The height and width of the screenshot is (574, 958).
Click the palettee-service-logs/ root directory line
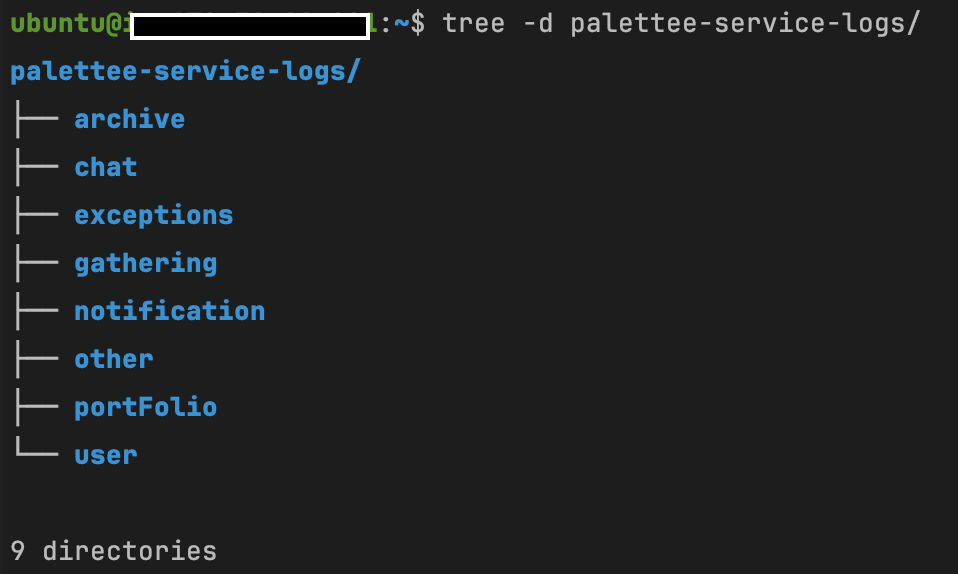coord(185,72)
